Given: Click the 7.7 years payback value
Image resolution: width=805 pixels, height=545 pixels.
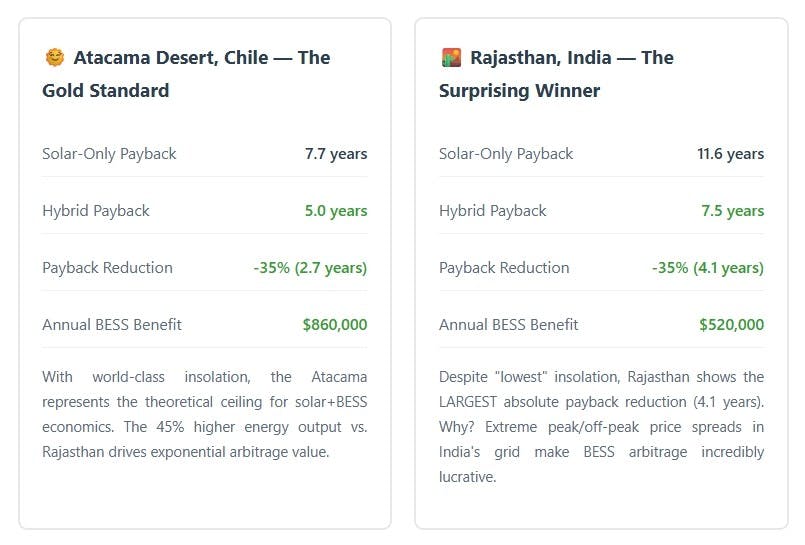Looking at the screenshot, I should pos(336,154).
